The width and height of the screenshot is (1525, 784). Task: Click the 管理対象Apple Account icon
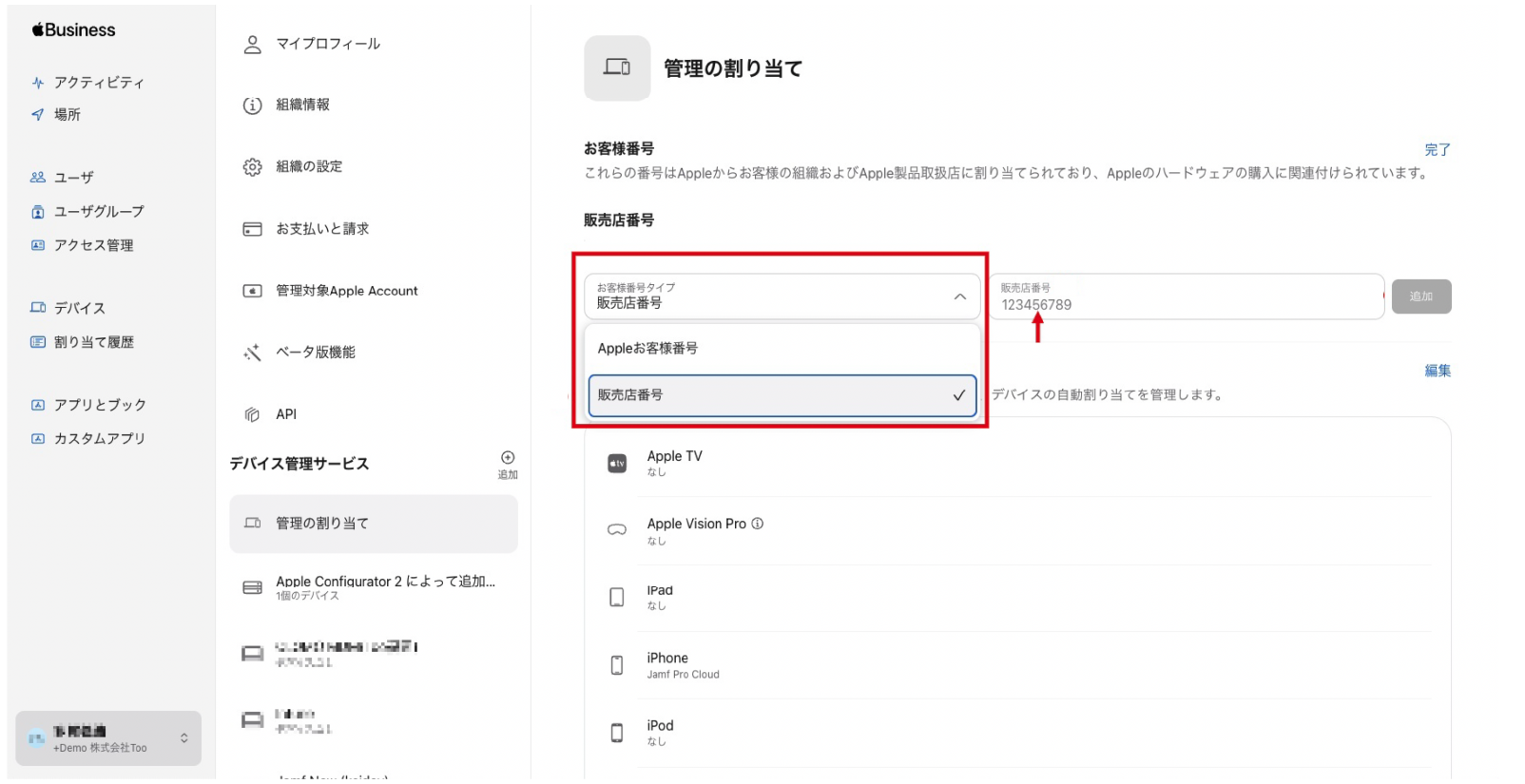252,291
